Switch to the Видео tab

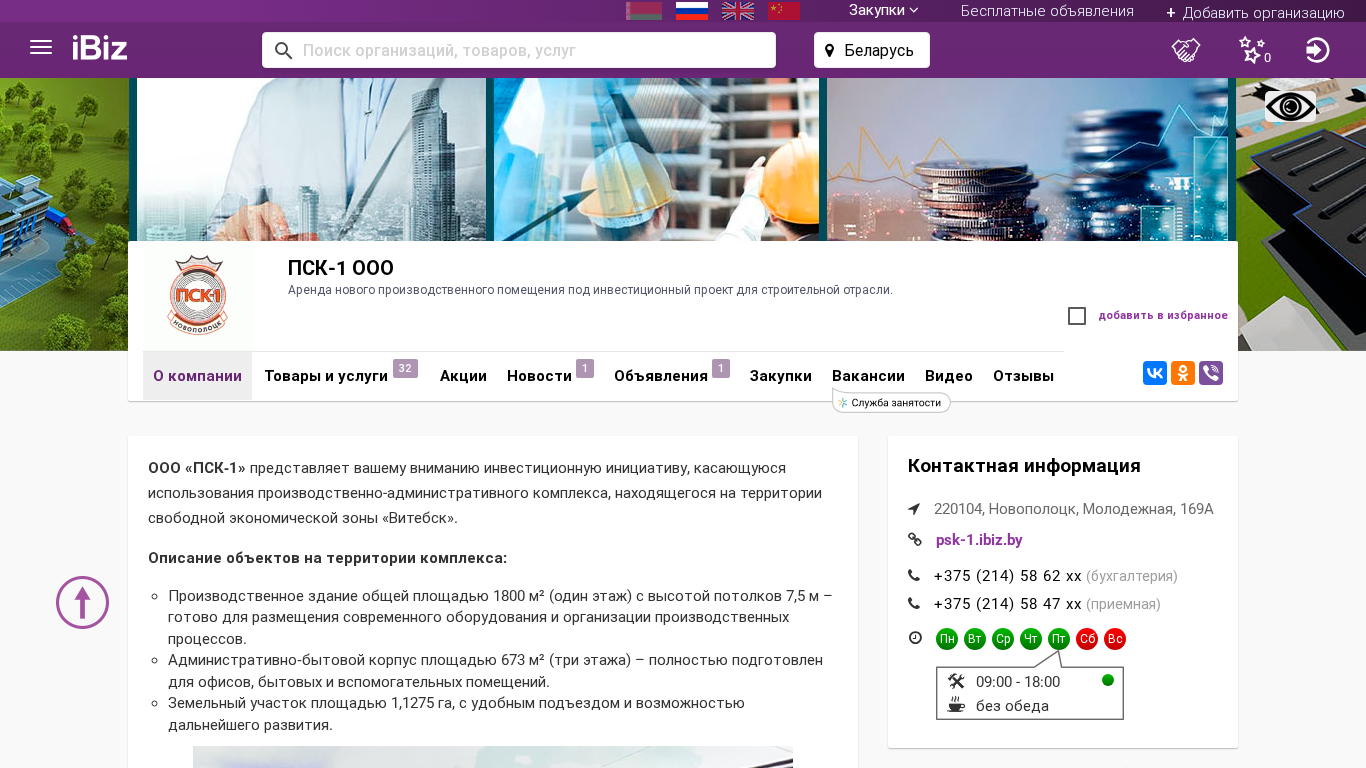tap(949, 376)
